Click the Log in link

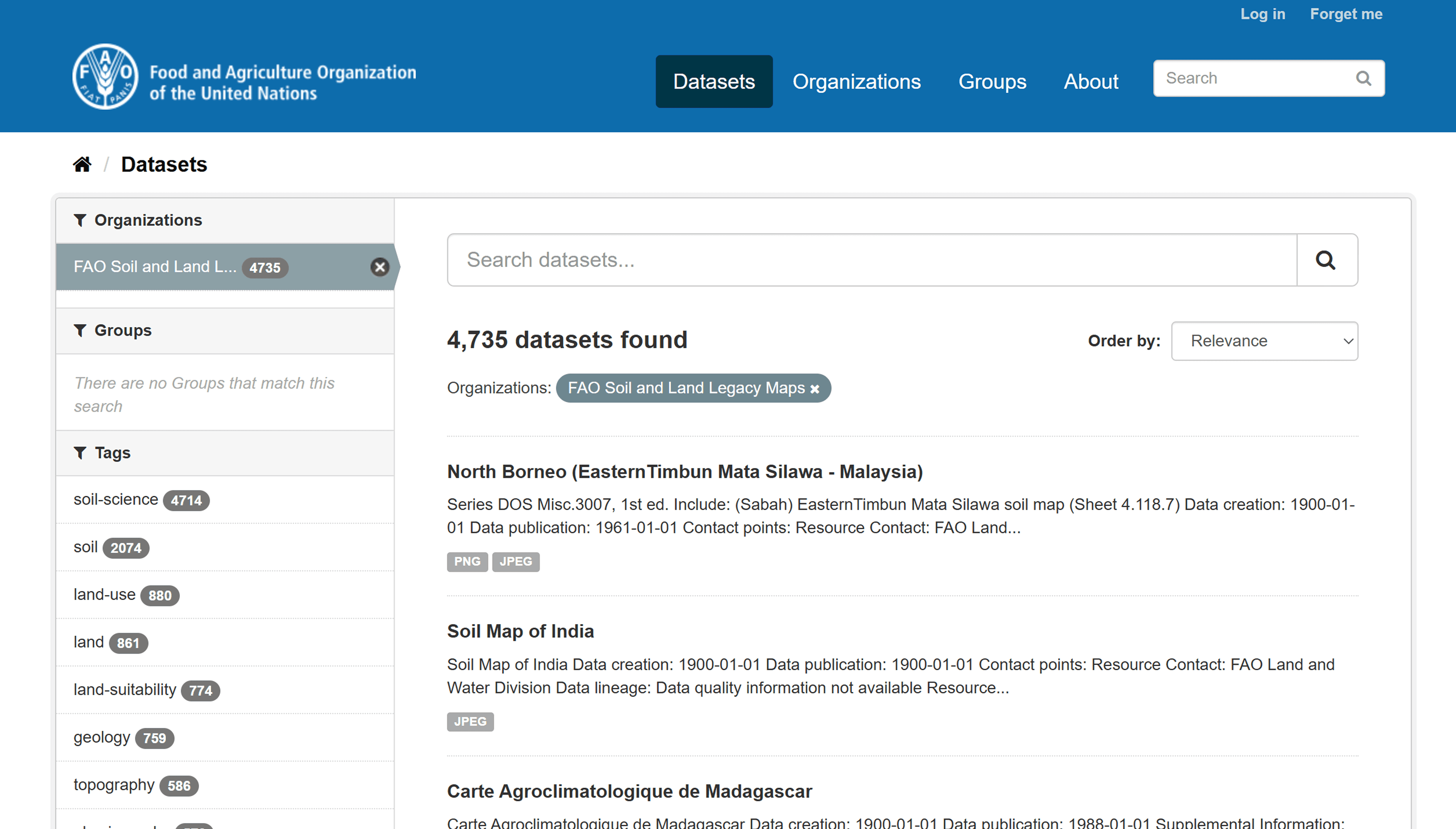click(x=1262, y=14)
